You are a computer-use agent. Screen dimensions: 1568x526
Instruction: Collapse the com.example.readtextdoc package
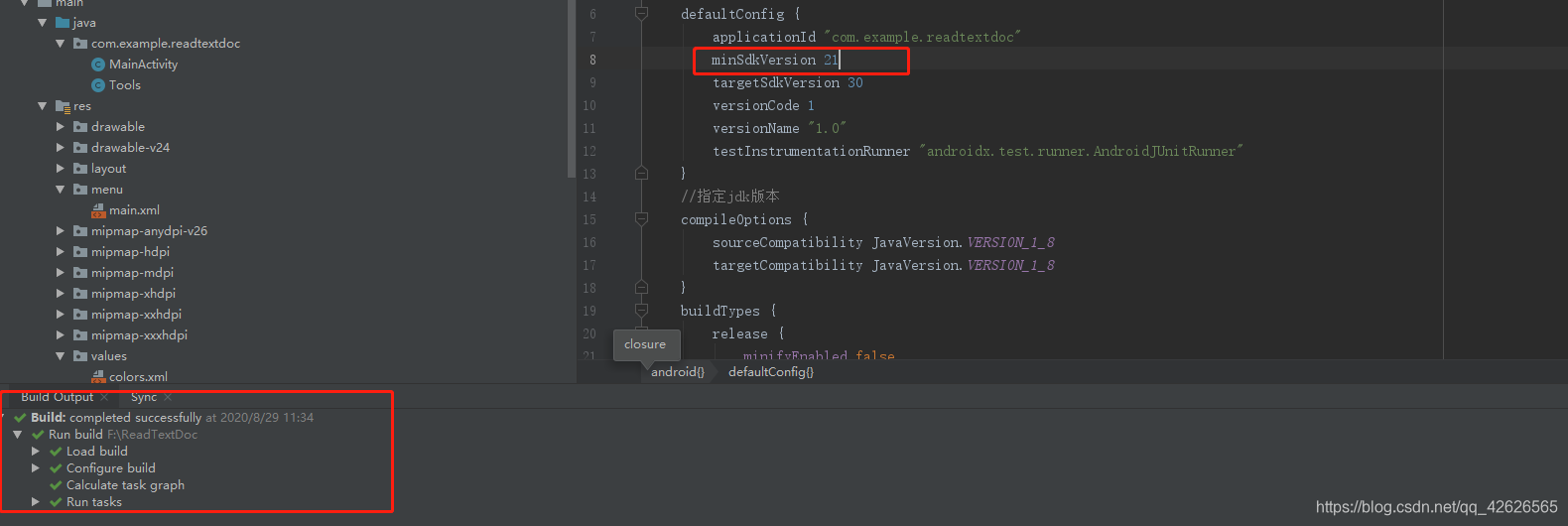(x=60, y=44)
